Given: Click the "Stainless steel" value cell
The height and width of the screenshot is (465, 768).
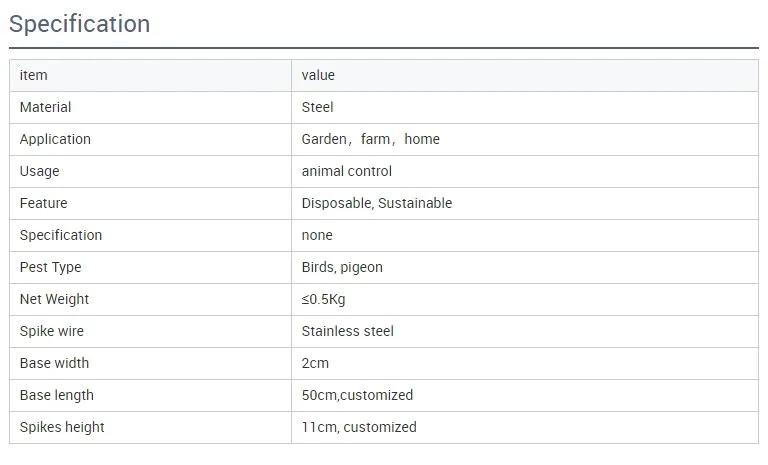Looking at the screenshot, I should (348, 331).
